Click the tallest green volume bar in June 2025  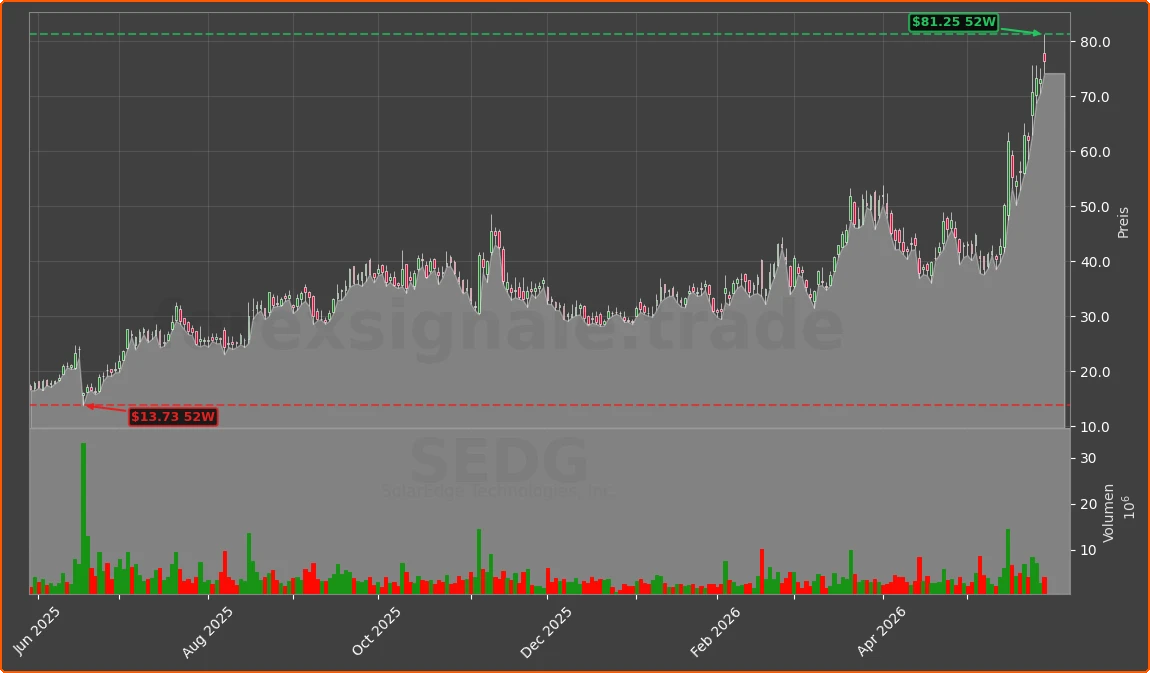pyautogui.click(x=84, y=518)
